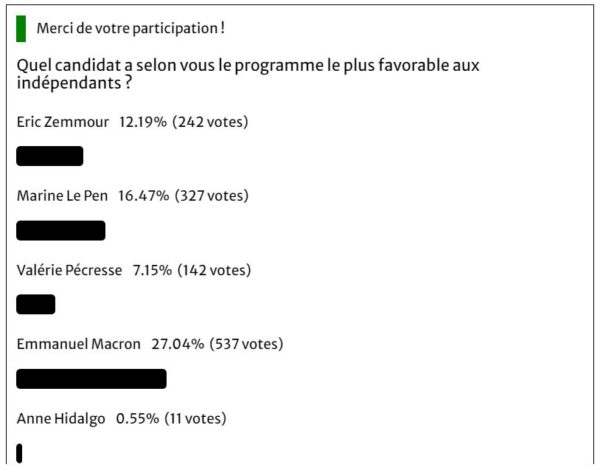600x470 pixels.
Task: Click Eric Zemmour's 12.19% percentage
Action: [143, 122]
